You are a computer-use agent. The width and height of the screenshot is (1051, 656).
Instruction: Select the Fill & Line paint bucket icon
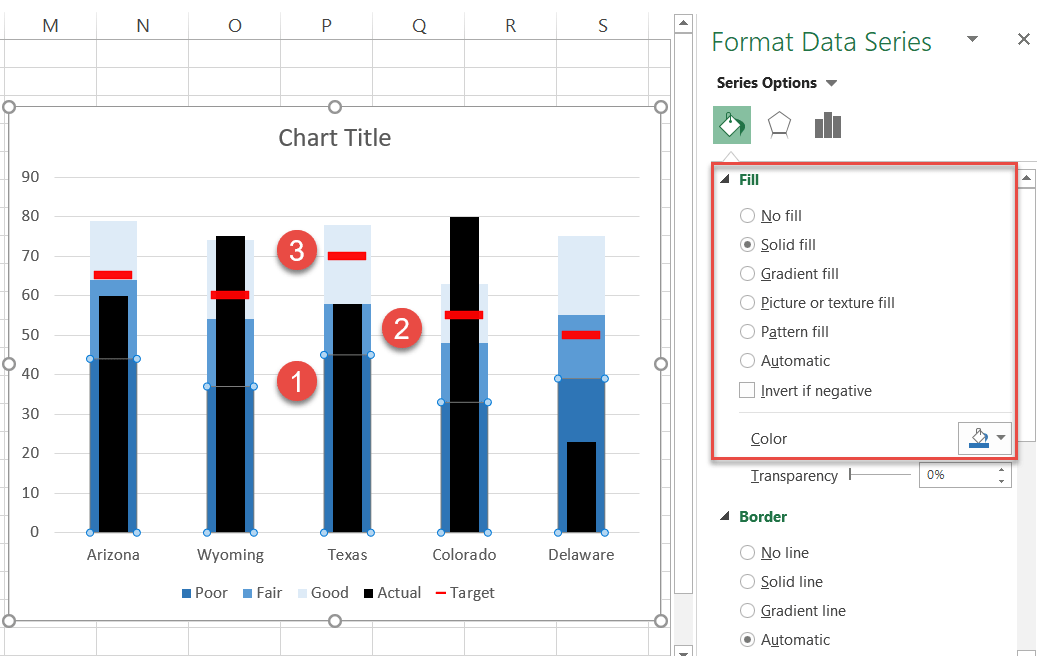[731, 124]
